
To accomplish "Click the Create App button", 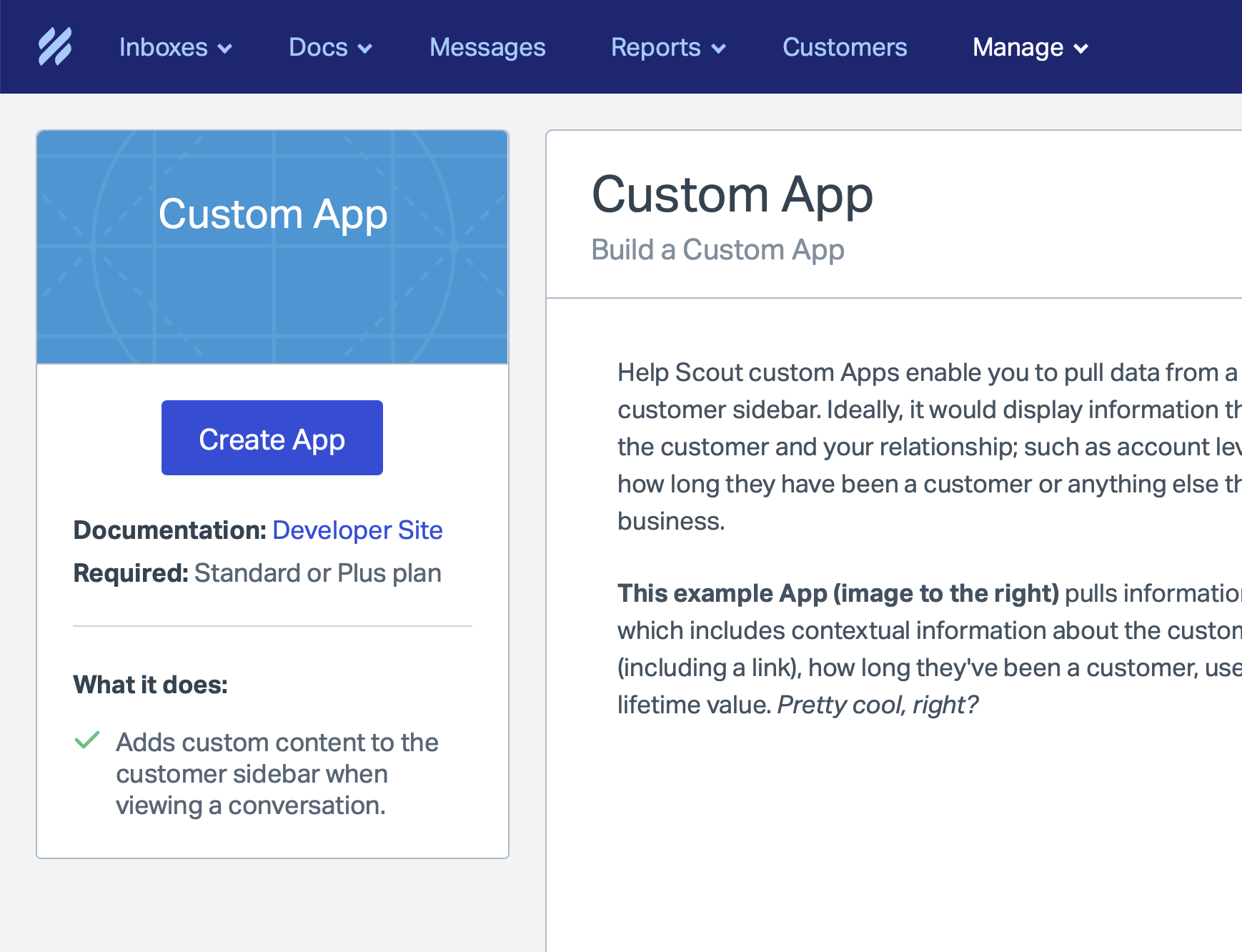I will point(272,438).
